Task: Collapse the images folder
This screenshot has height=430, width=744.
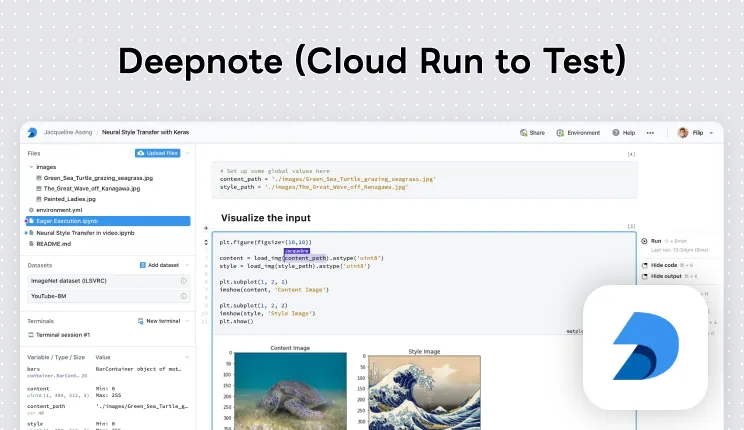Action: (x=31, y=167)
